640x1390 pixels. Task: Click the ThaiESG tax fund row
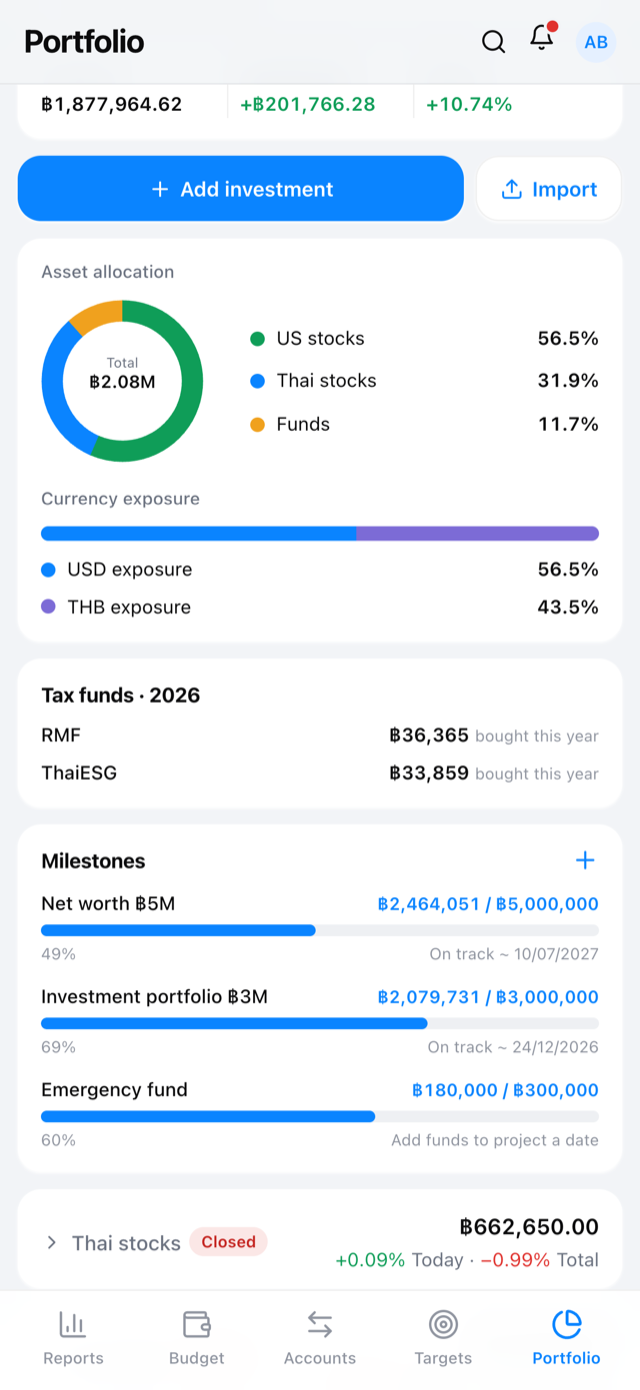click(x=320, y=773)
